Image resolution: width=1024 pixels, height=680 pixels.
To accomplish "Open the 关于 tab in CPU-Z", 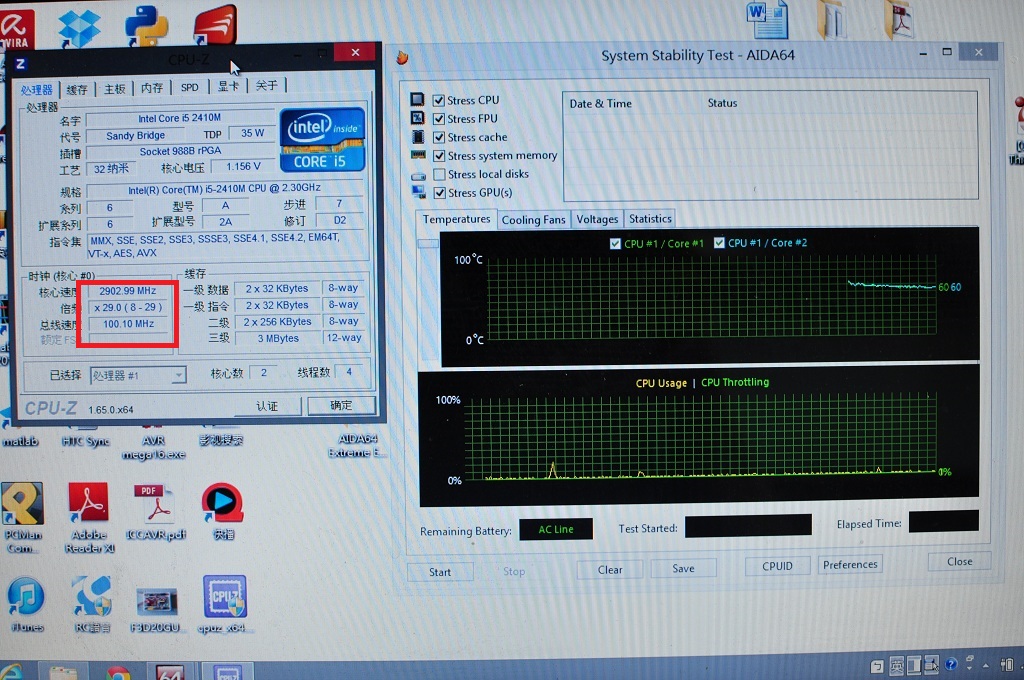I will 266,86.
